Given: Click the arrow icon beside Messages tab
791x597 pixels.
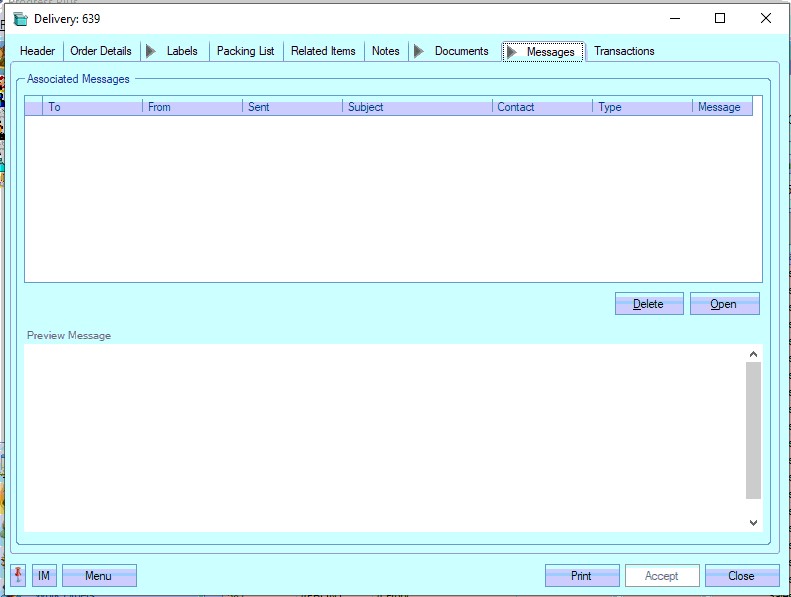Looking at the screenshot, I should click(x=511, y=52).
